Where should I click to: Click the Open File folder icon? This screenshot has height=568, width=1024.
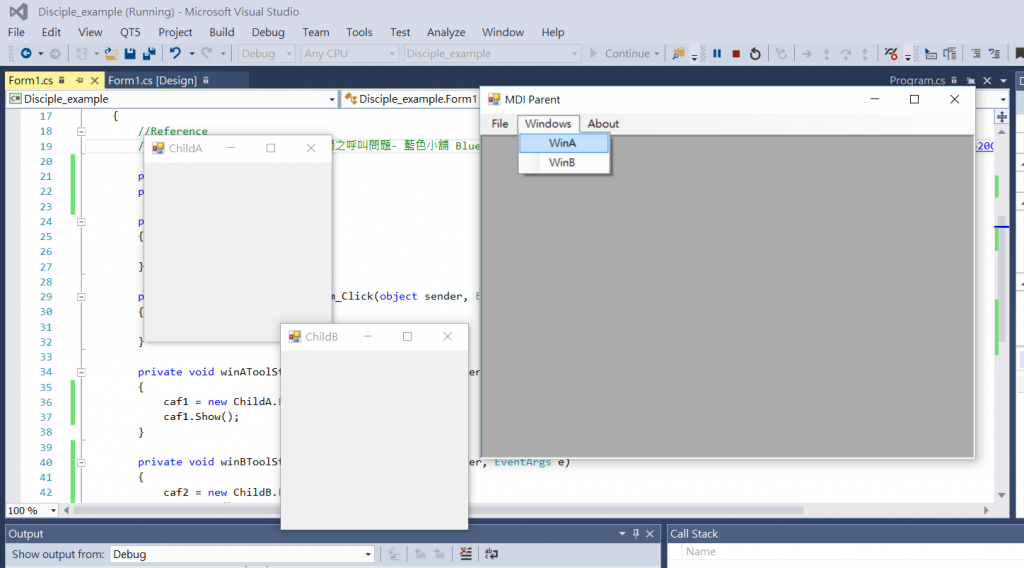(x=111, y=54)
